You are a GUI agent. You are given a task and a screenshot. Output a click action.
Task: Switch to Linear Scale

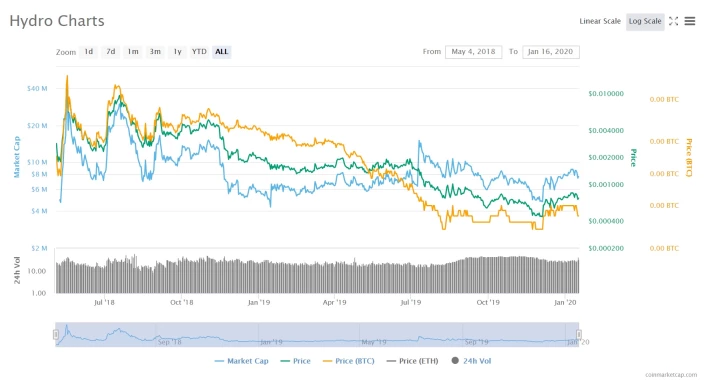[x=600, y=21]
